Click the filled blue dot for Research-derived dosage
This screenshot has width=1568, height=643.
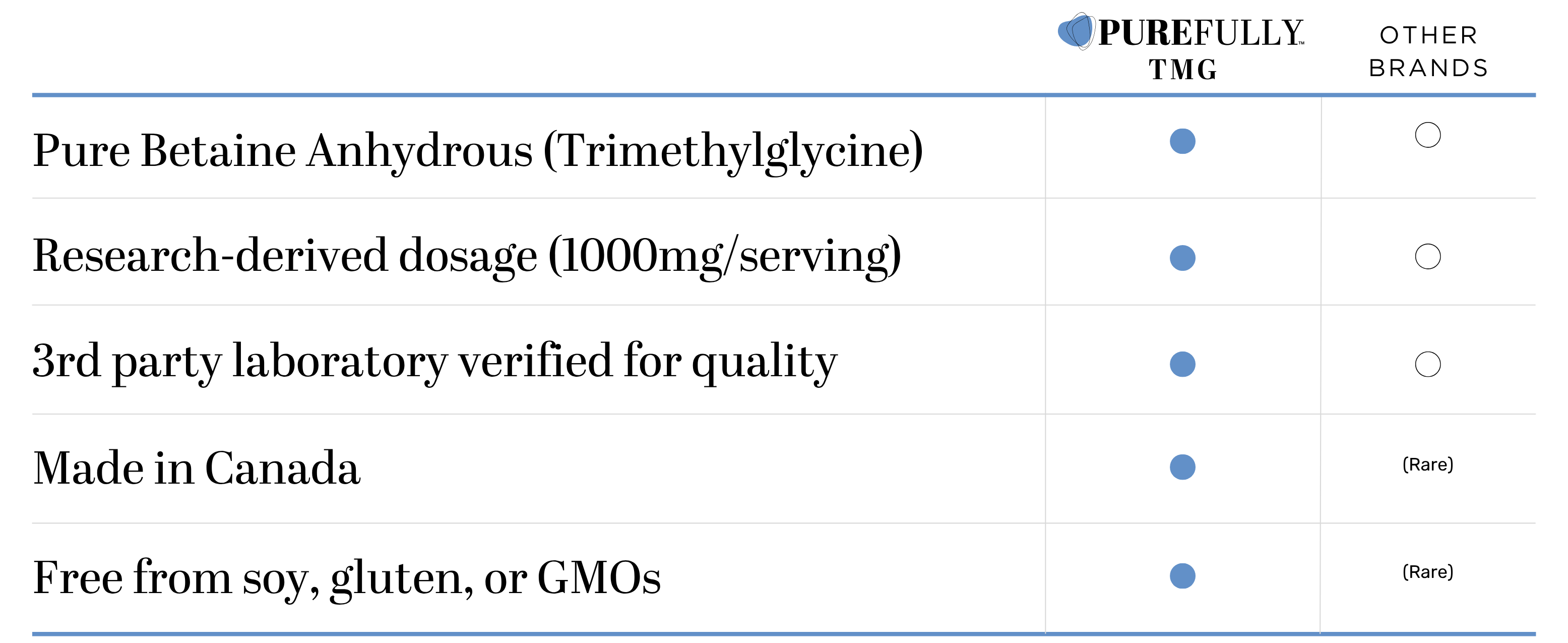tap(1182, 258)
